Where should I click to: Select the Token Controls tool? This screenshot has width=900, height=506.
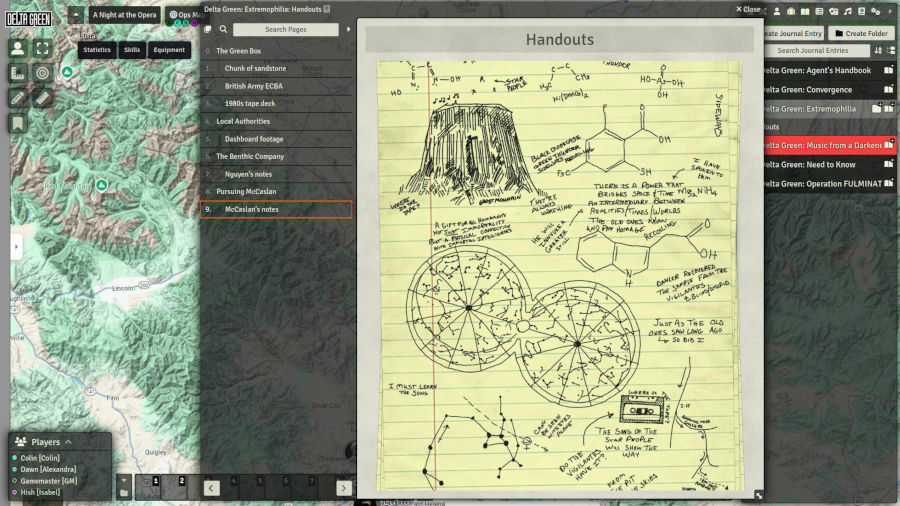[x=18, y=48]
